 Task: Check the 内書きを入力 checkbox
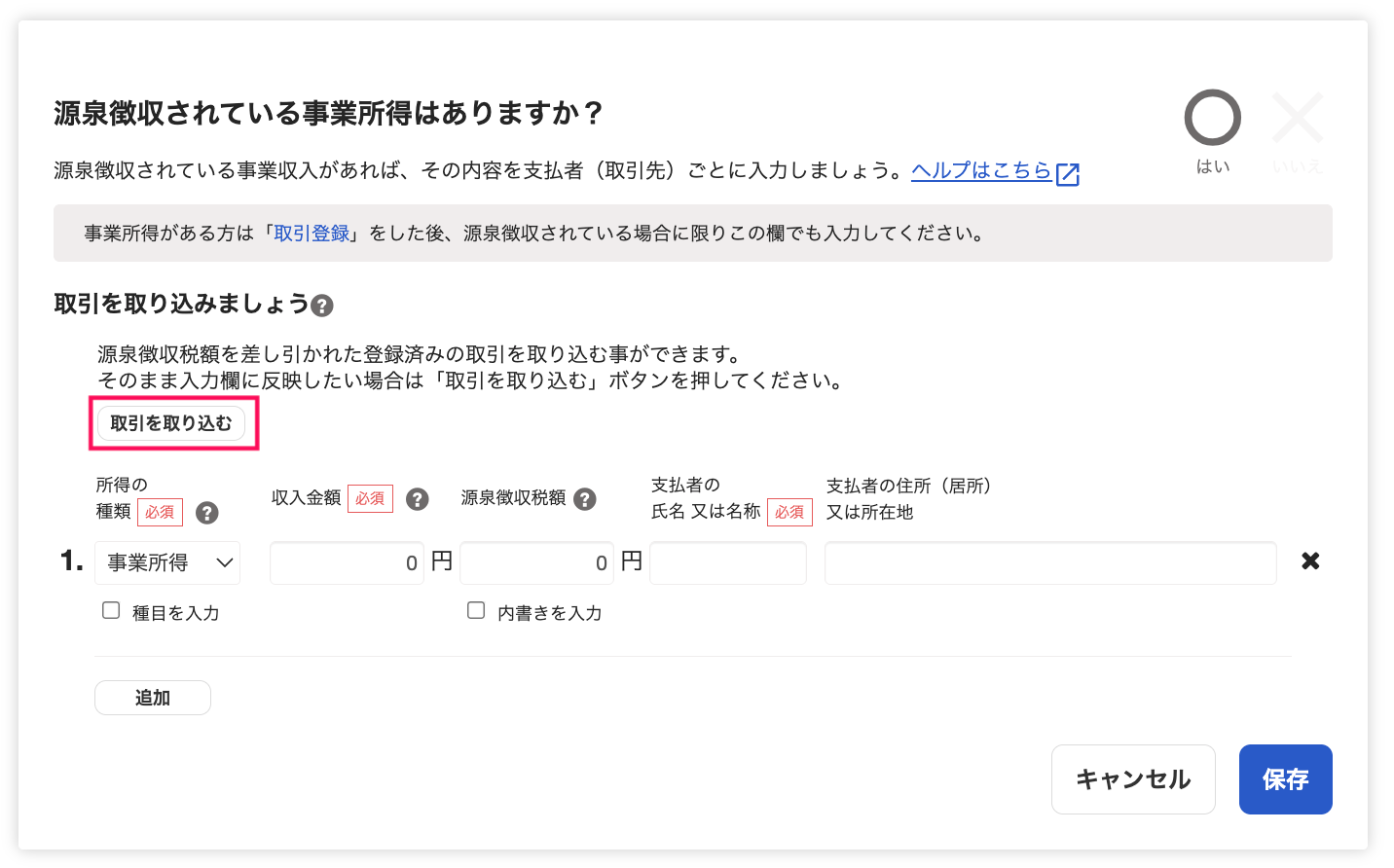[476, 610]
